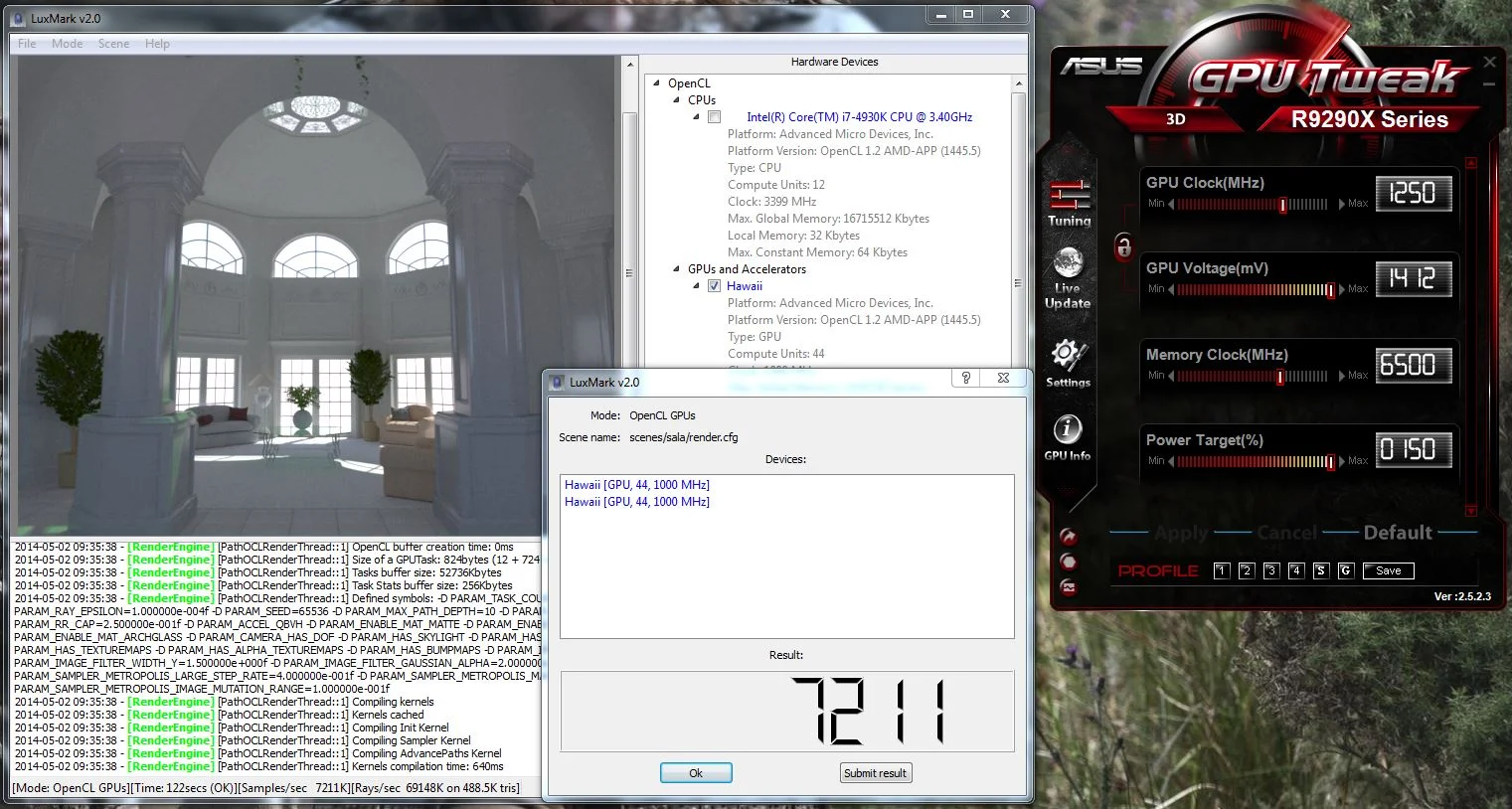Select profile slot 4 in GPU Tweak
Viewport: 1512px width, 809px height.
(1296, 570)
